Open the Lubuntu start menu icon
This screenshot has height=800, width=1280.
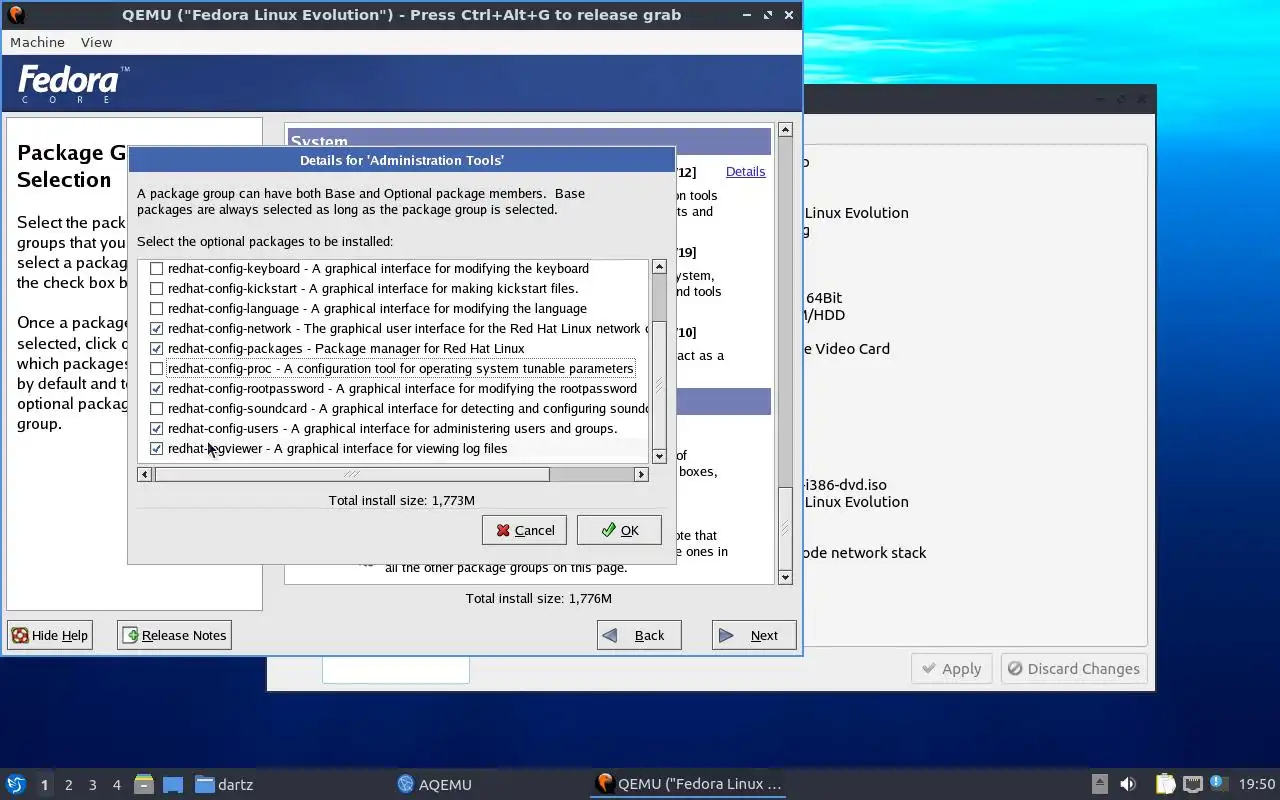(15, 784)
